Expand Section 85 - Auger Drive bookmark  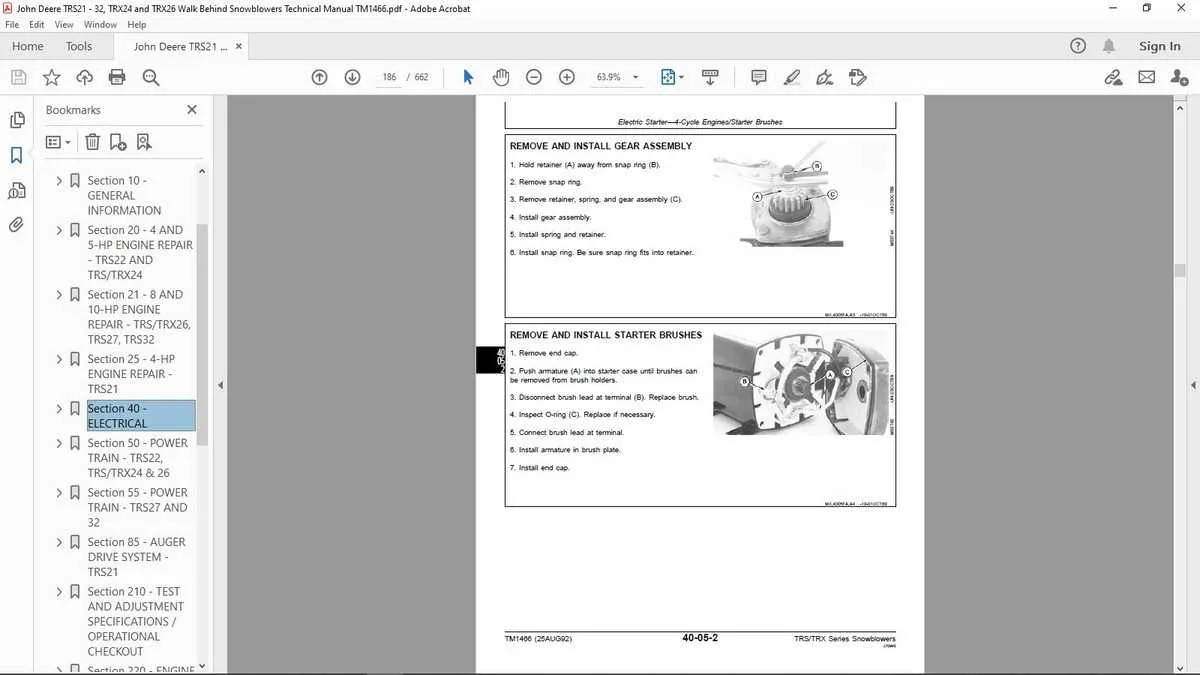(x=59, y=542)
